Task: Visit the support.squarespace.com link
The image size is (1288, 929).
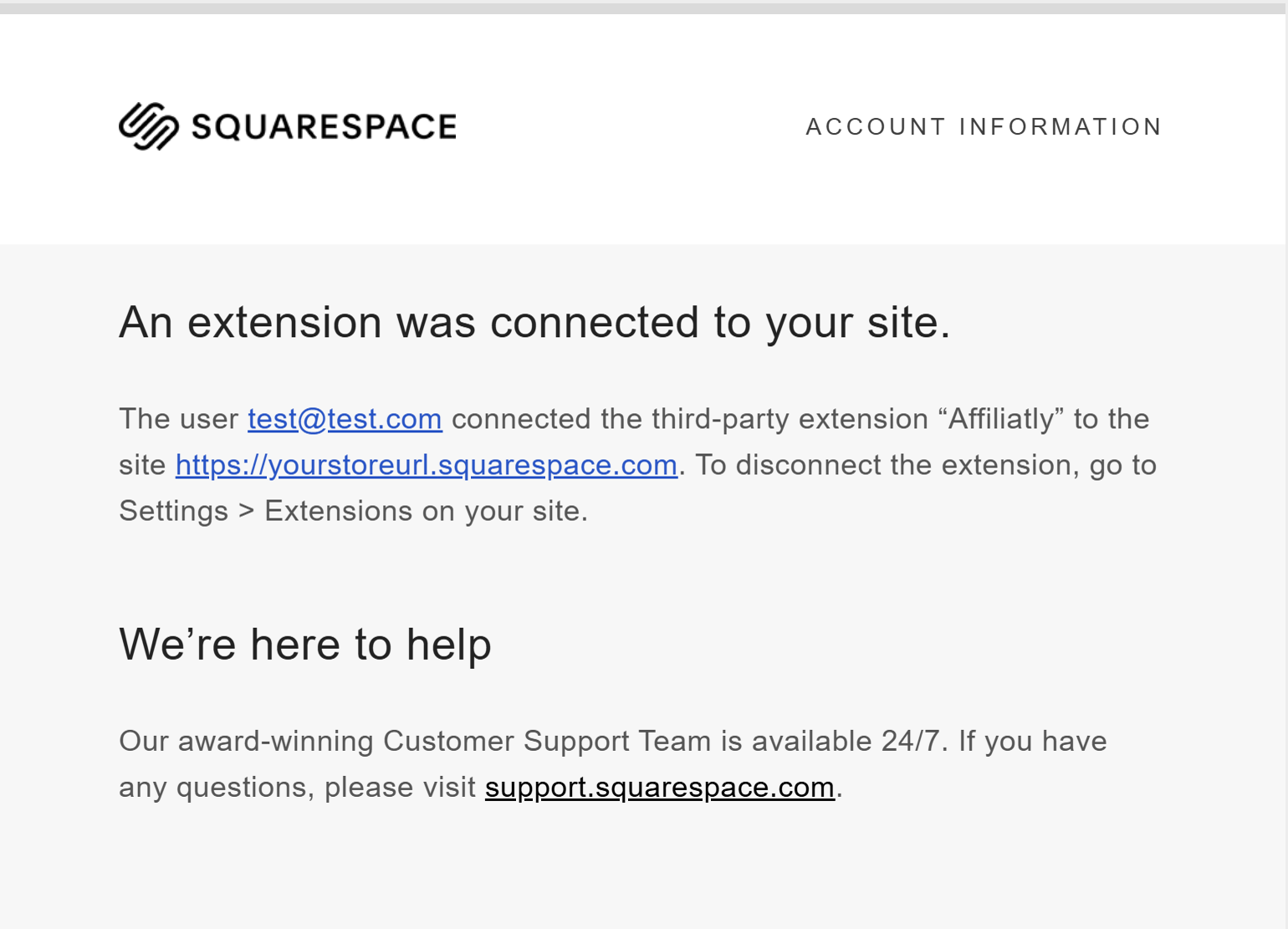Action: (660, 787)
